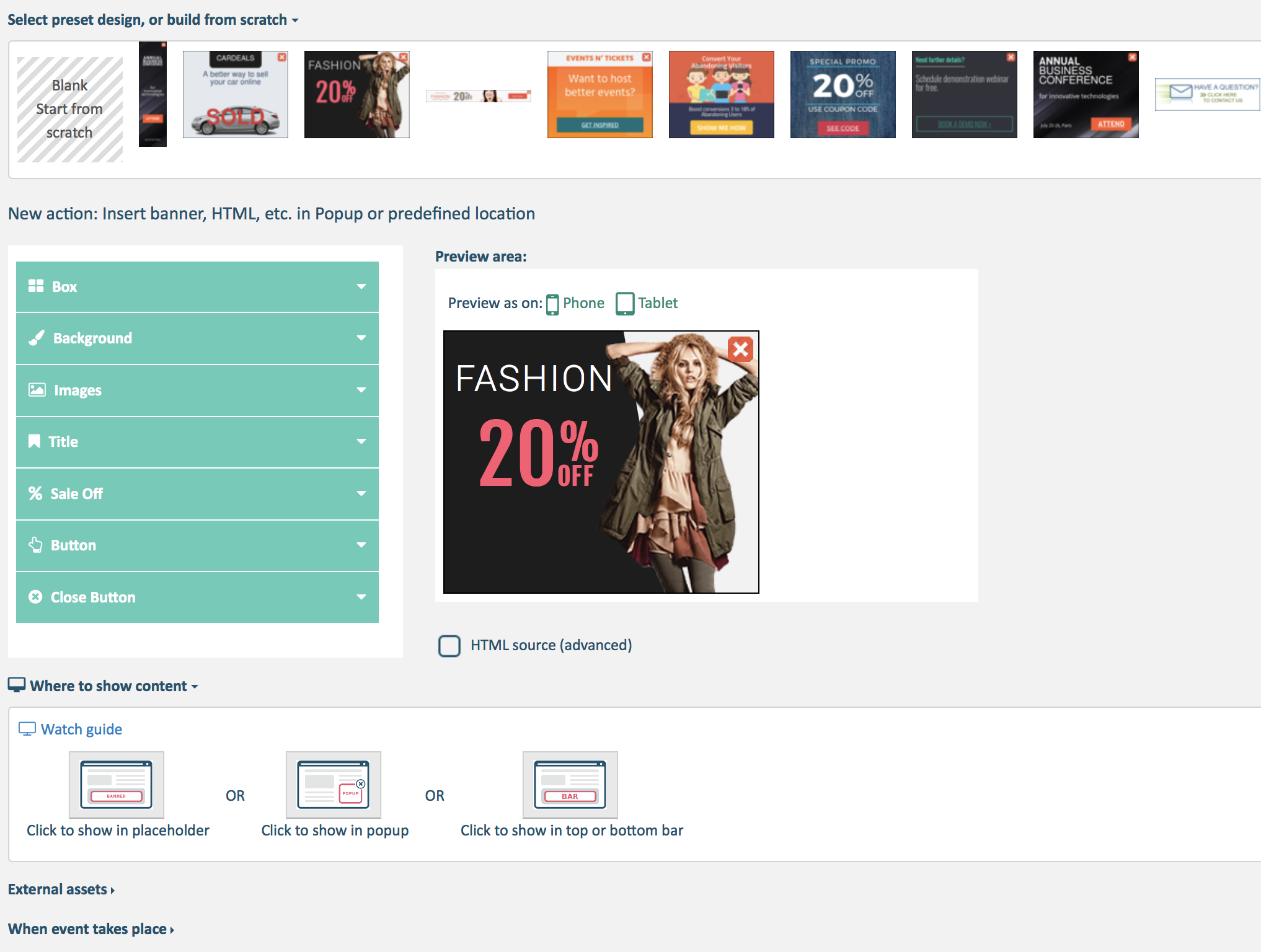Preview on the Phone icon

coord(552,304)
